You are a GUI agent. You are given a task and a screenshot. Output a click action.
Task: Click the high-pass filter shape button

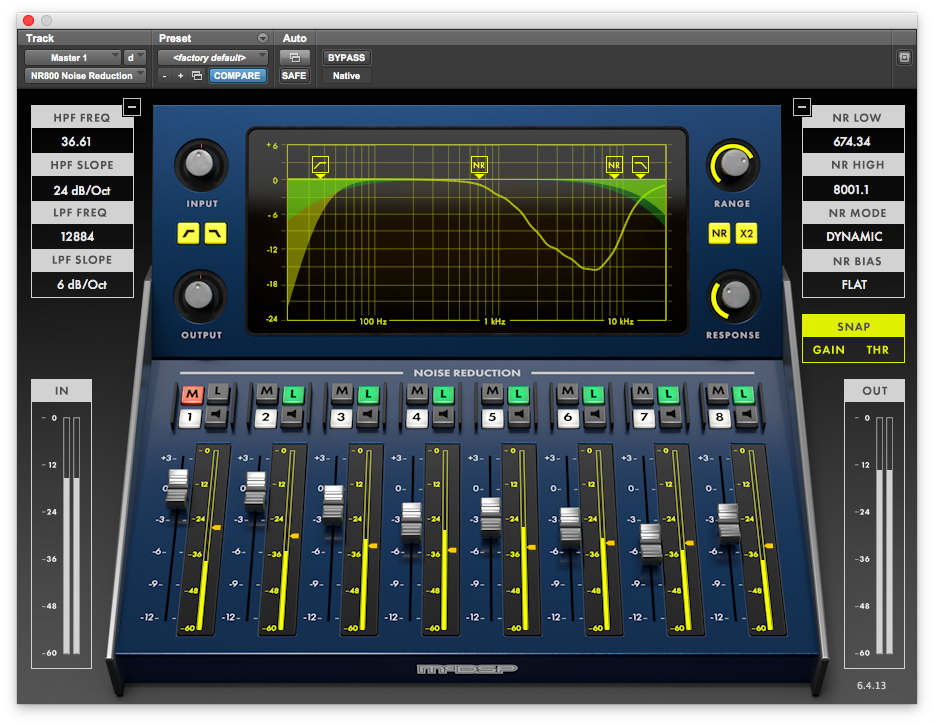click(188, 234)
